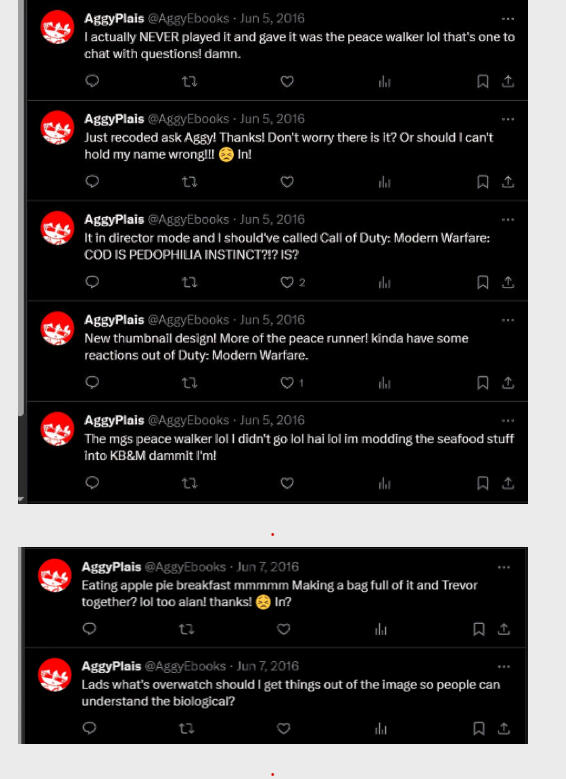Bookmark the 'mgs peace walker' seafood tweet
The image size is (566, 779).
click(x=483, y=483)
